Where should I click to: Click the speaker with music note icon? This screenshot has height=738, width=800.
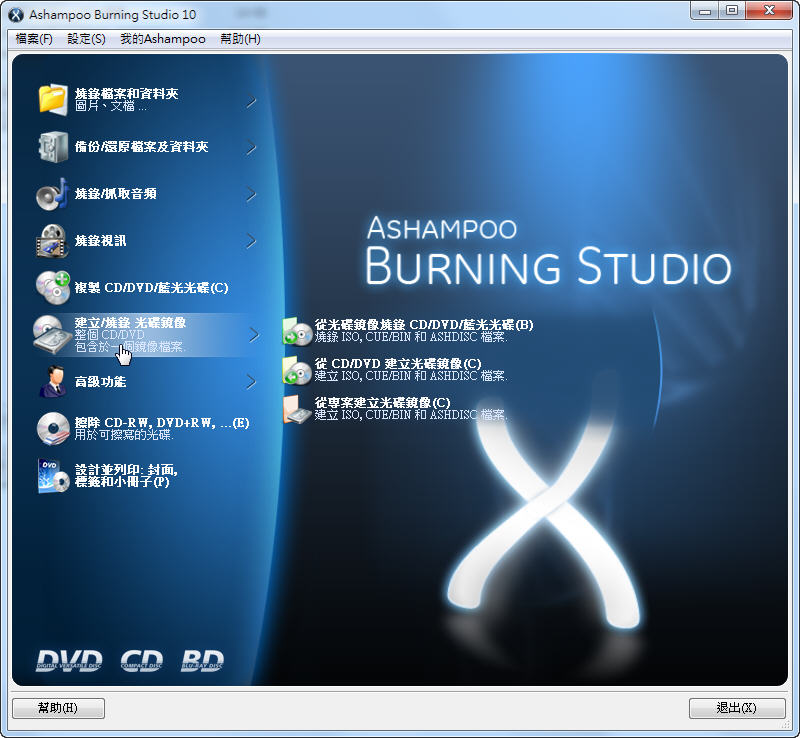tap(53, 194)
